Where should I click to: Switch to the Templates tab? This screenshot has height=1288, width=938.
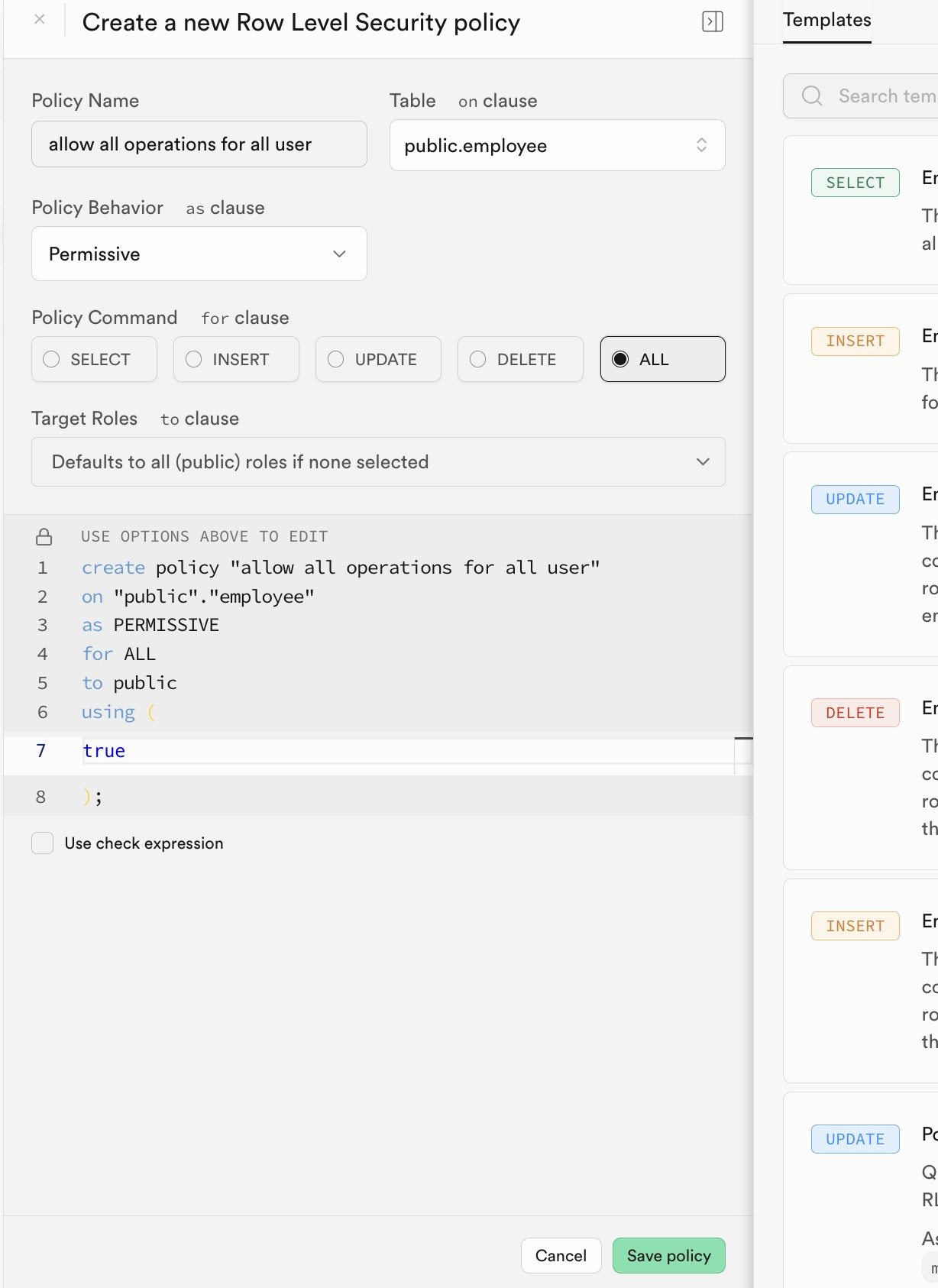coord(826,21)
